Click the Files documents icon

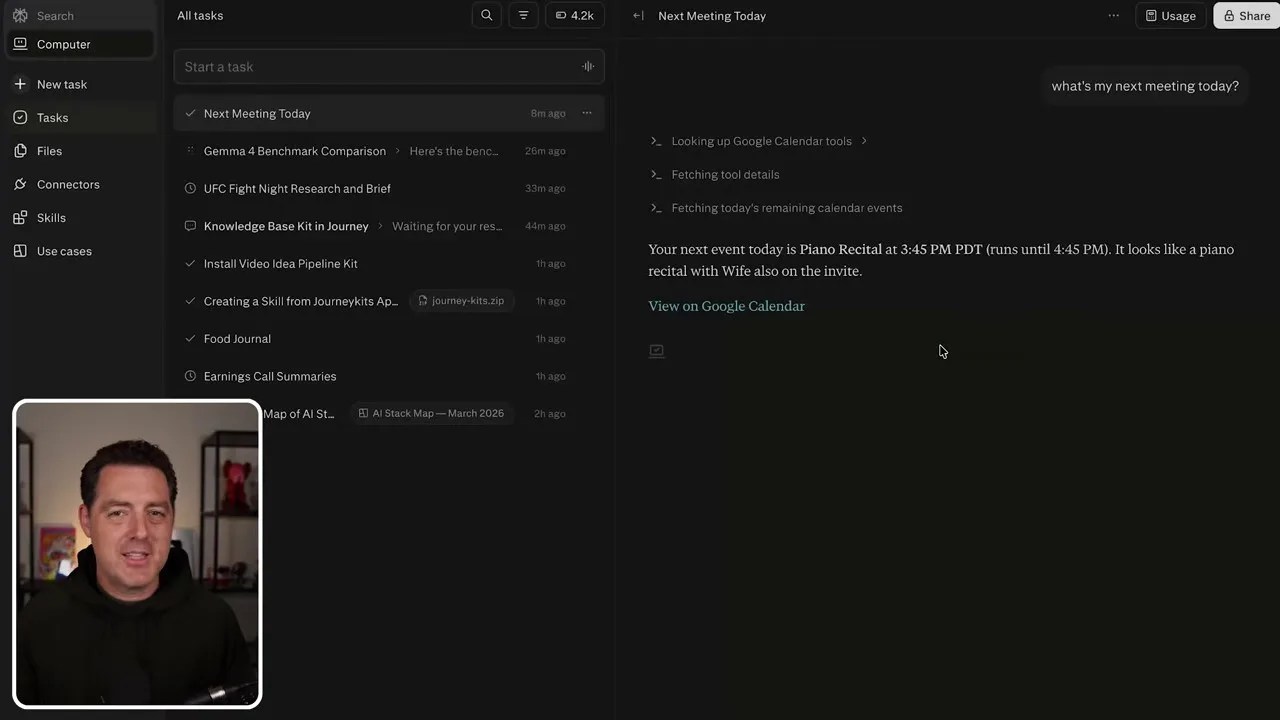20,151
